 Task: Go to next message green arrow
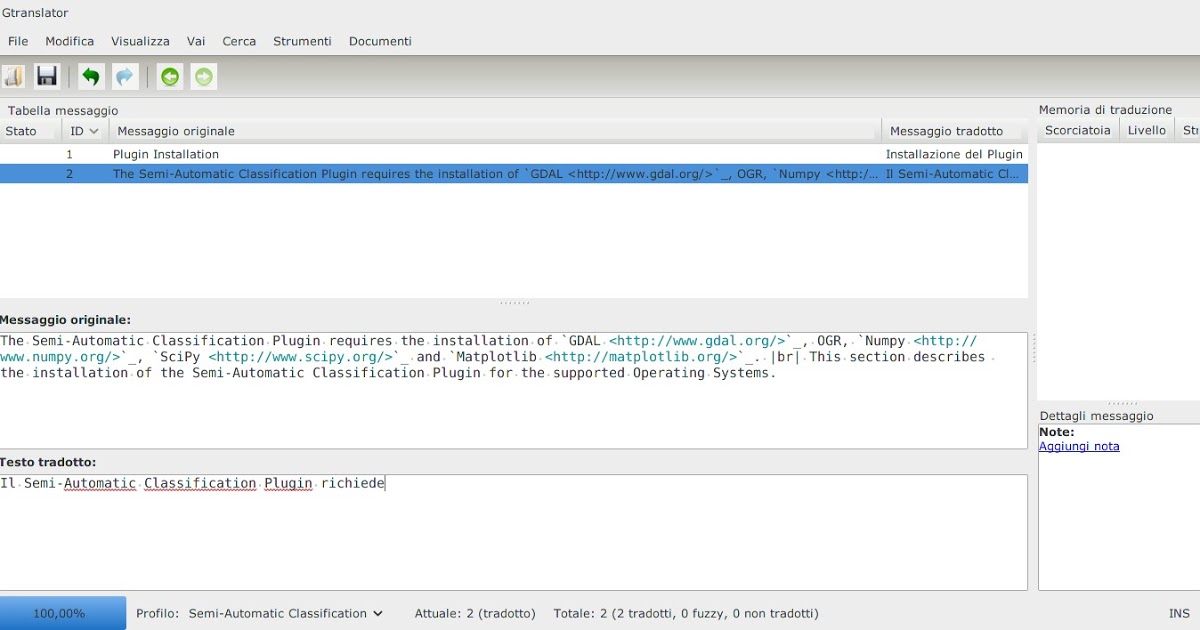pyautogui.click(x=204, y=77)
